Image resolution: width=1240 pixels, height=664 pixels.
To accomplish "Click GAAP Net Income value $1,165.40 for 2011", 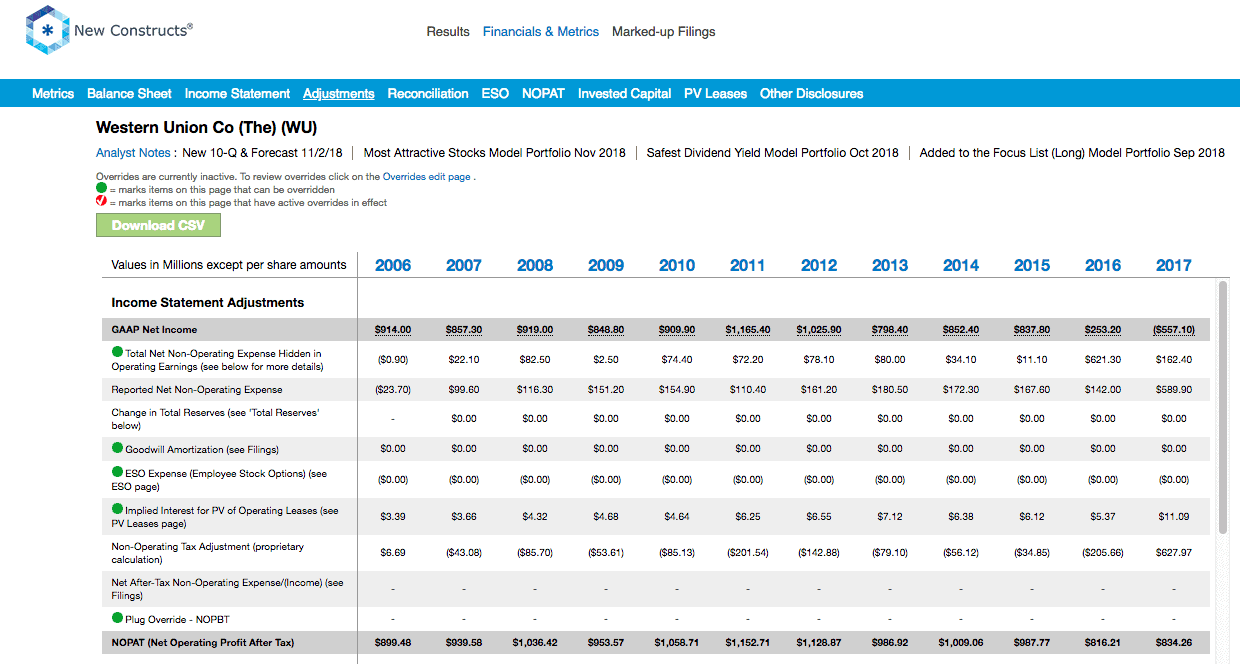I will tap(748, 329).
